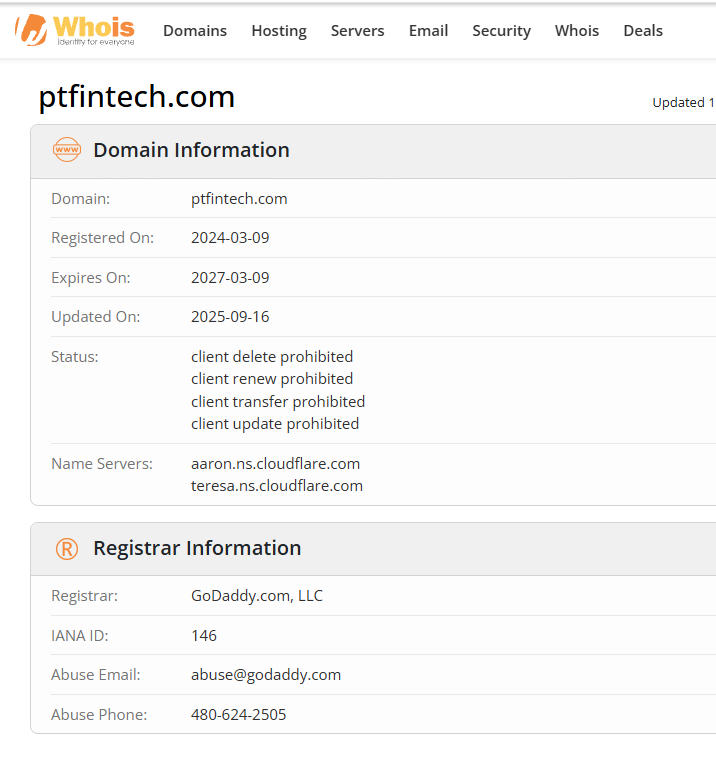Click the Domain Information section title
The image size is (716, 784).
click(x=191, y=150)
